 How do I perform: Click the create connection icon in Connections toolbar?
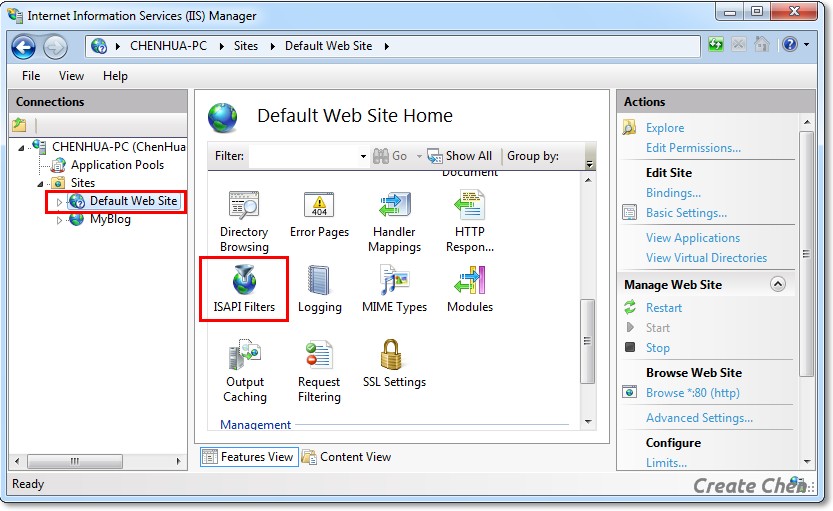click(x=19, y=125)
